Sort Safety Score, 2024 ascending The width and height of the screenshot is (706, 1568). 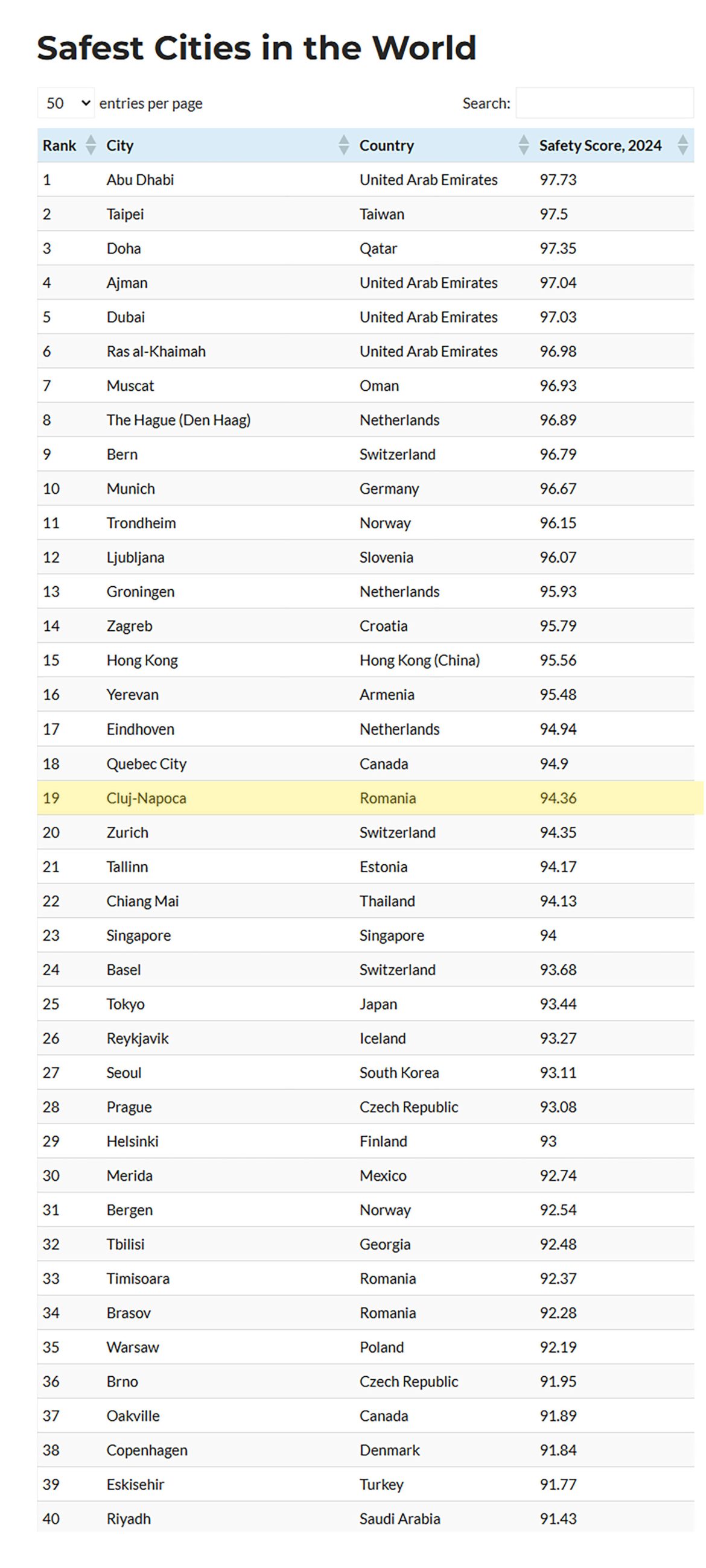click(x=682, y=141)
